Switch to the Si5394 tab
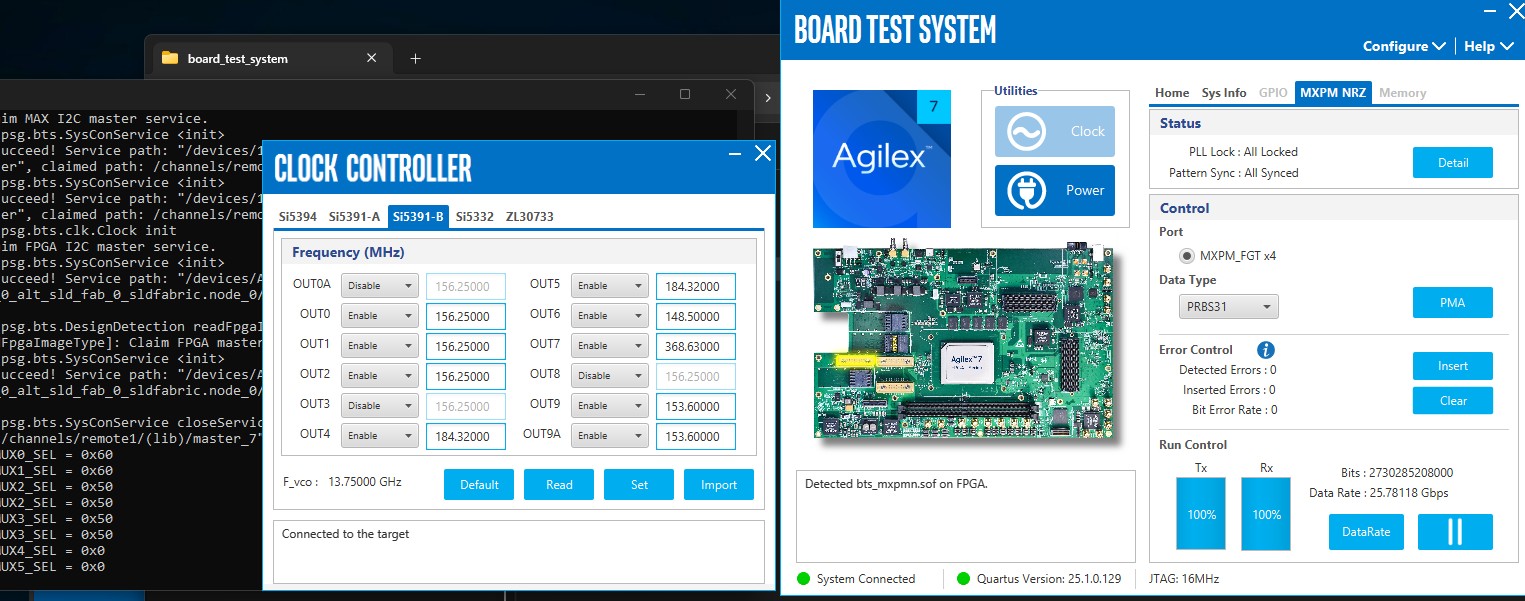Image resolution: width=1525 pixels, height=601 pixels. click(298, 217)
